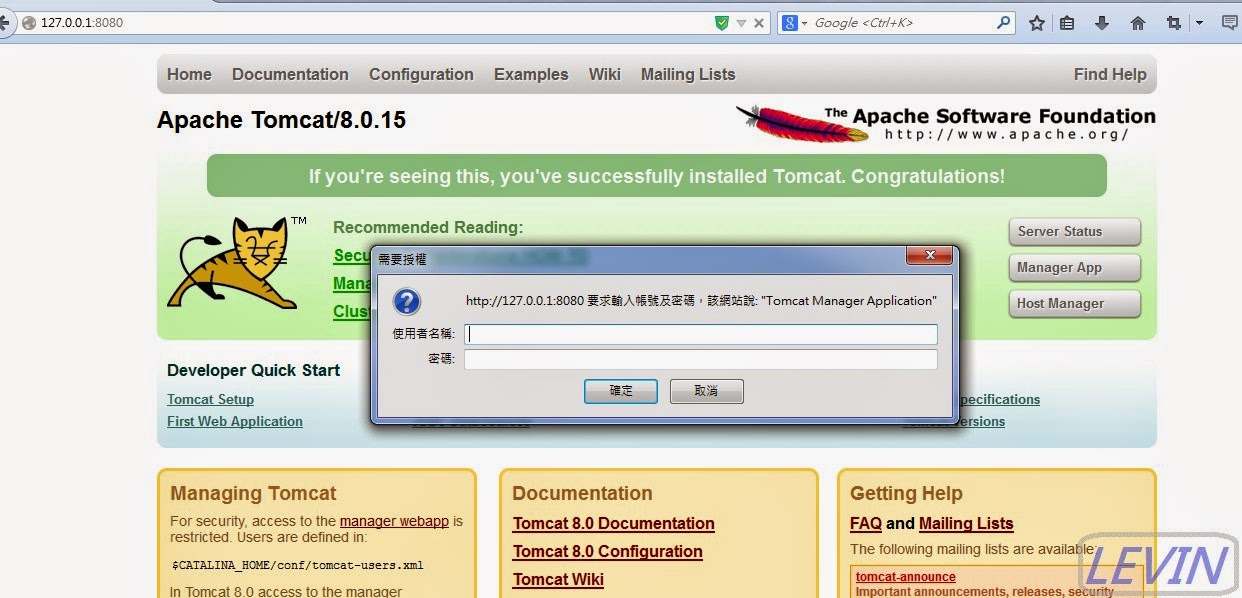Open the Home nav item

tap(189, 74)
